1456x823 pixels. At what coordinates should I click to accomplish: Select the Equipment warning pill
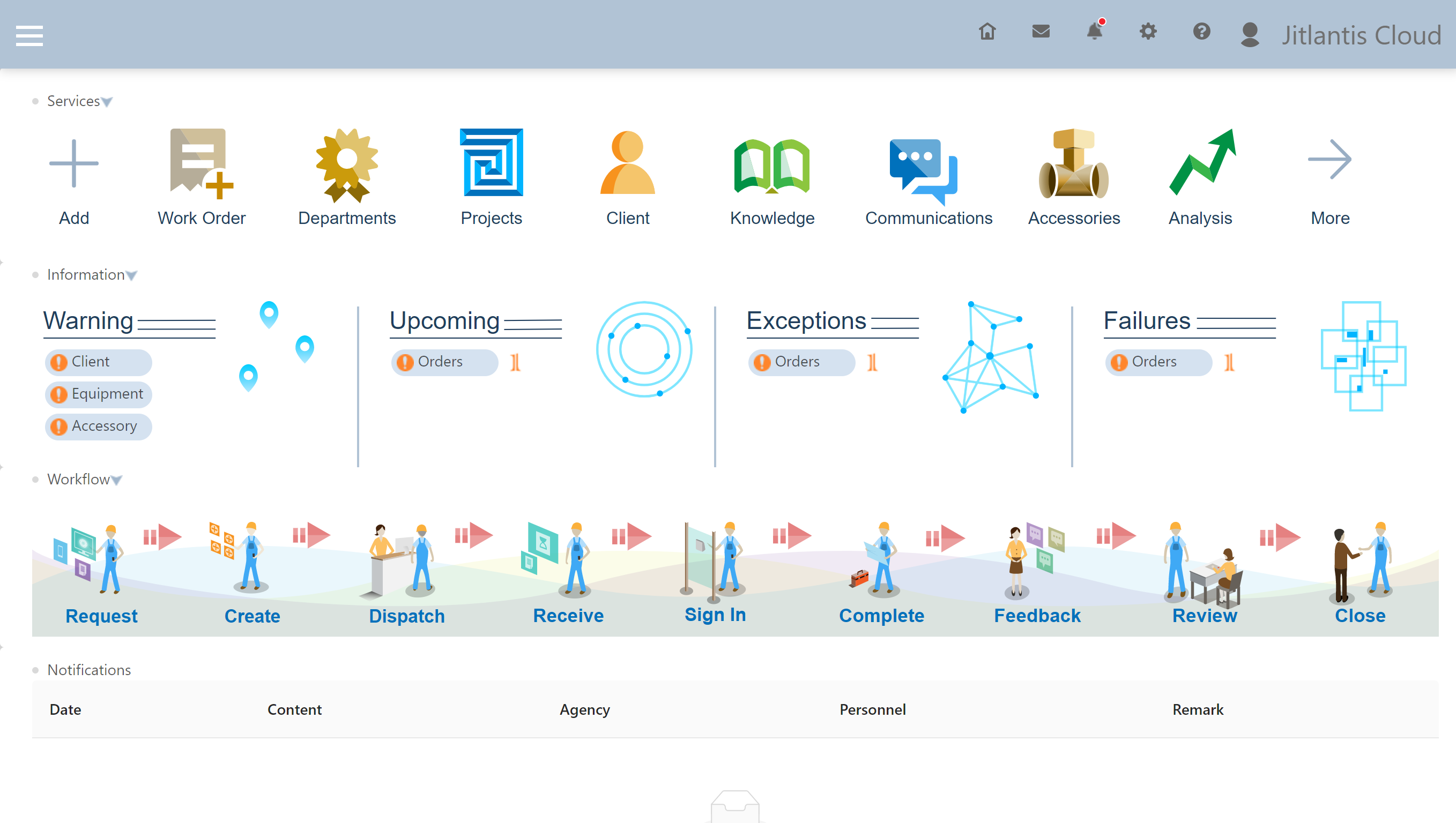[x=99, y=394]
